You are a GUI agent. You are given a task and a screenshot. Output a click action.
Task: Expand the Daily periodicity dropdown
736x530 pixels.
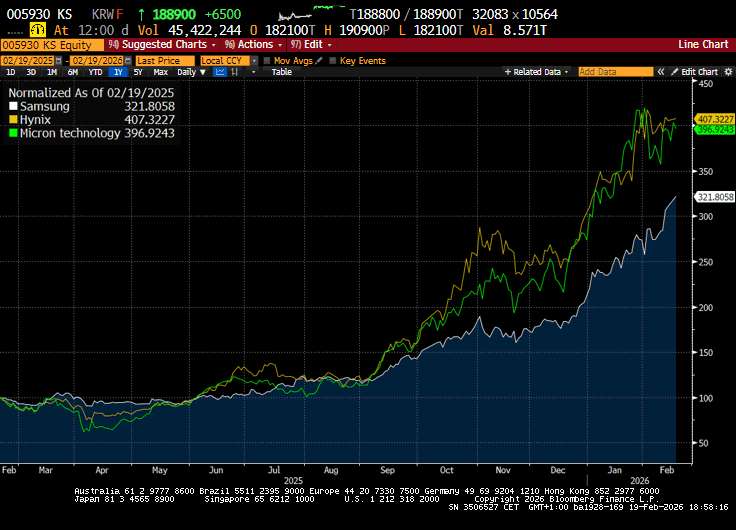click(x=189, y=72)
